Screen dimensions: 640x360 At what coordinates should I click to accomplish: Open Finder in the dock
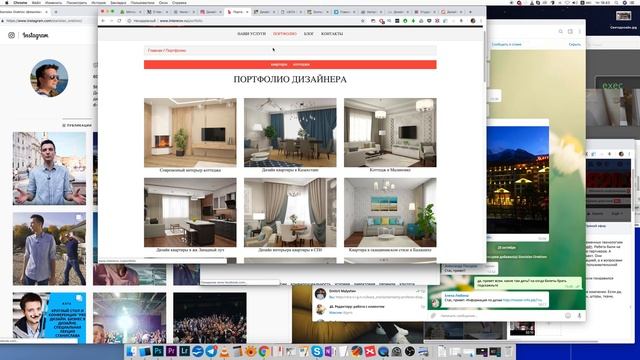[131, 351]
